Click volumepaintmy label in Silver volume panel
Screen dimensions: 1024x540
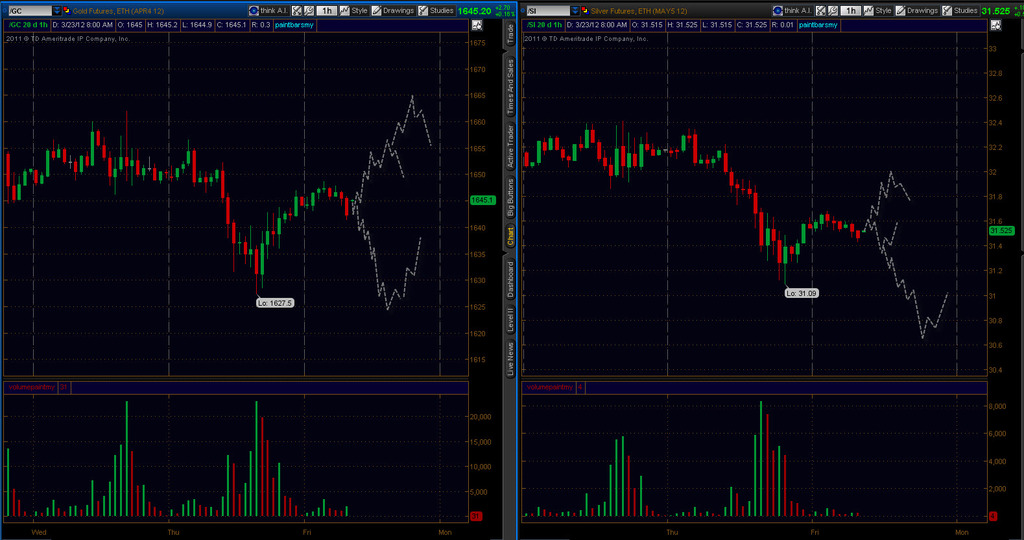coord(550,387)
